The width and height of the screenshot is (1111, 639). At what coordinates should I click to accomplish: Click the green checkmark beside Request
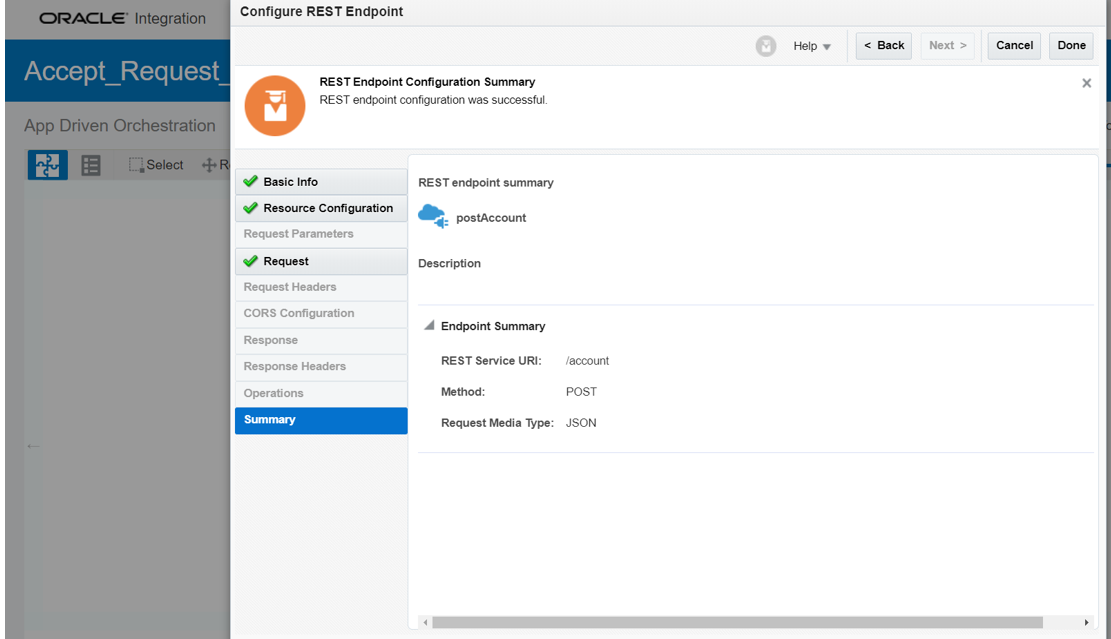click(x=251, y=261)
